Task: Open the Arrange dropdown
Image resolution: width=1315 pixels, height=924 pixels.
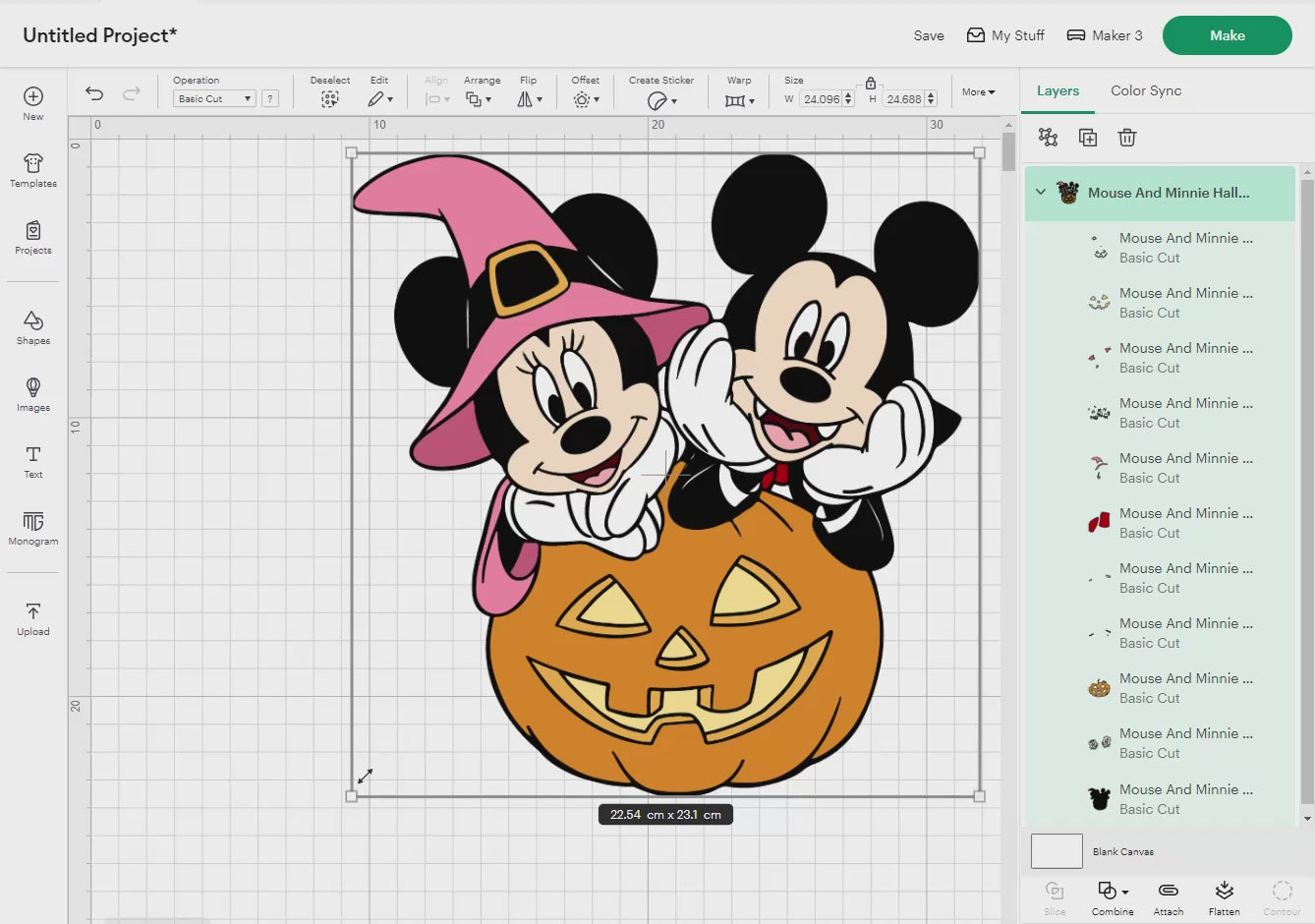Action: (480, 99)
